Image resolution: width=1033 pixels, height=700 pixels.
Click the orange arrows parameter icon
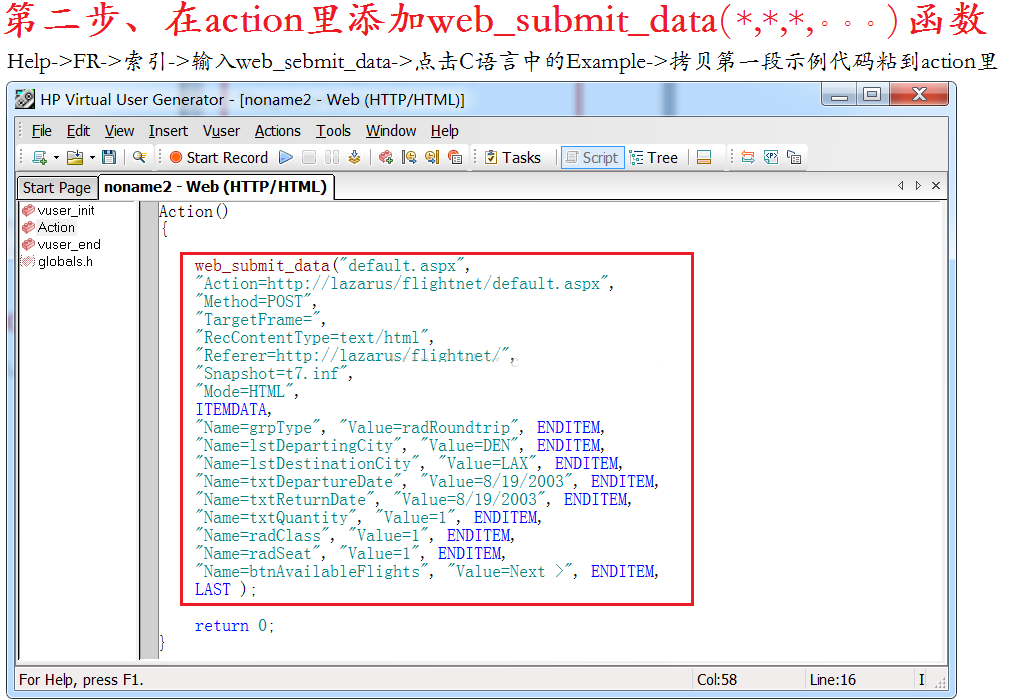748,157
